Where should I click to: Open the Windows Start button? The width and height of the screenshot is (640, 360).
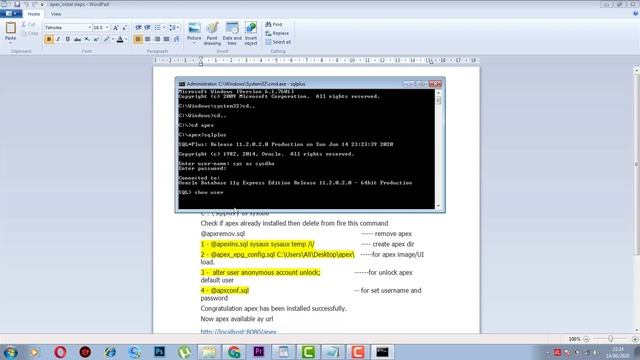(x=10, y=352)
